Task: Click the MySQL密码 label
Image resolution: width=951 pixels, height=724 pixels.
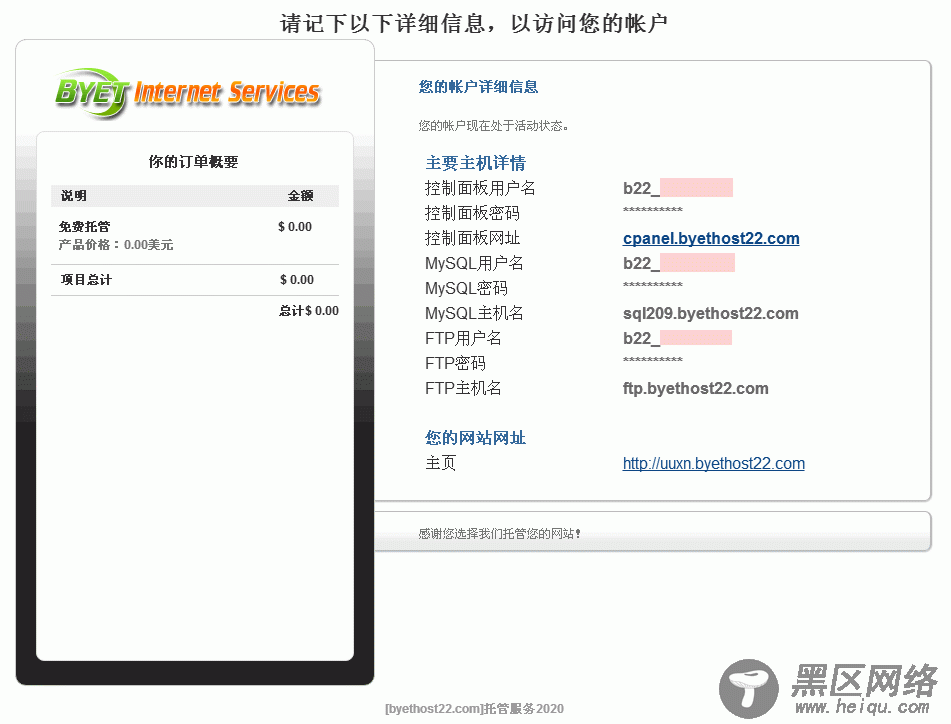Action: pyautogui.click(x=466, y=288)
